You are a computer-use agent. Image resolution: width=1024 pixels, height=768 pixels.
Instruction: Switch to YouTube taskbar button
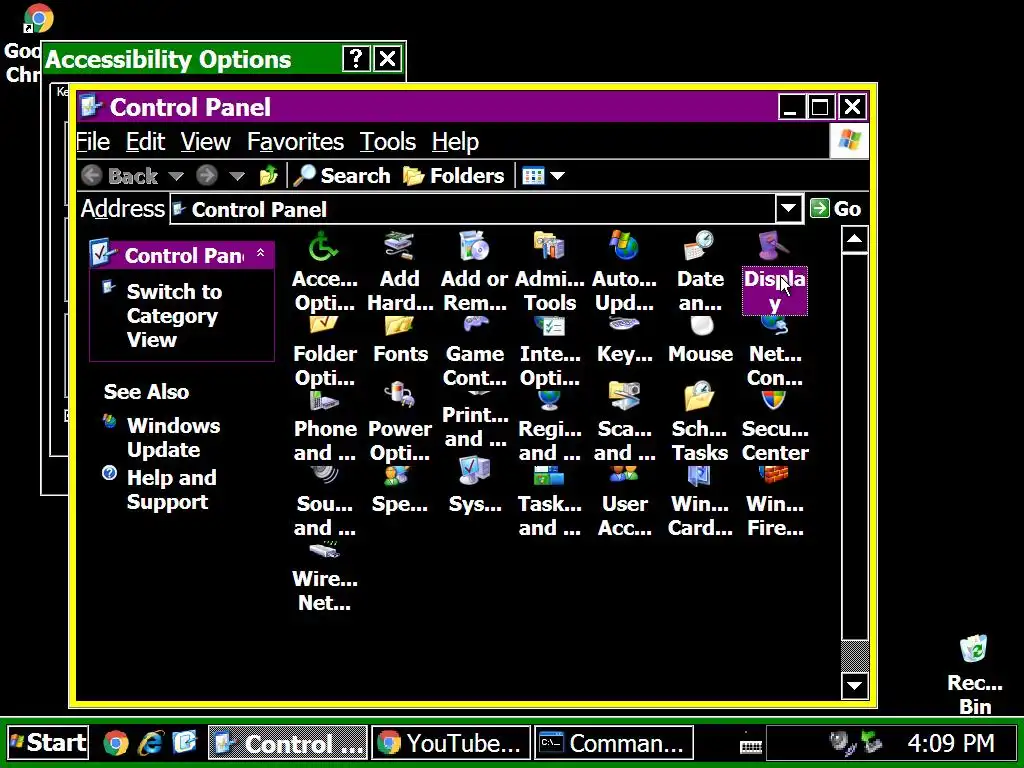pyautogui.click(x=451, y=743)
